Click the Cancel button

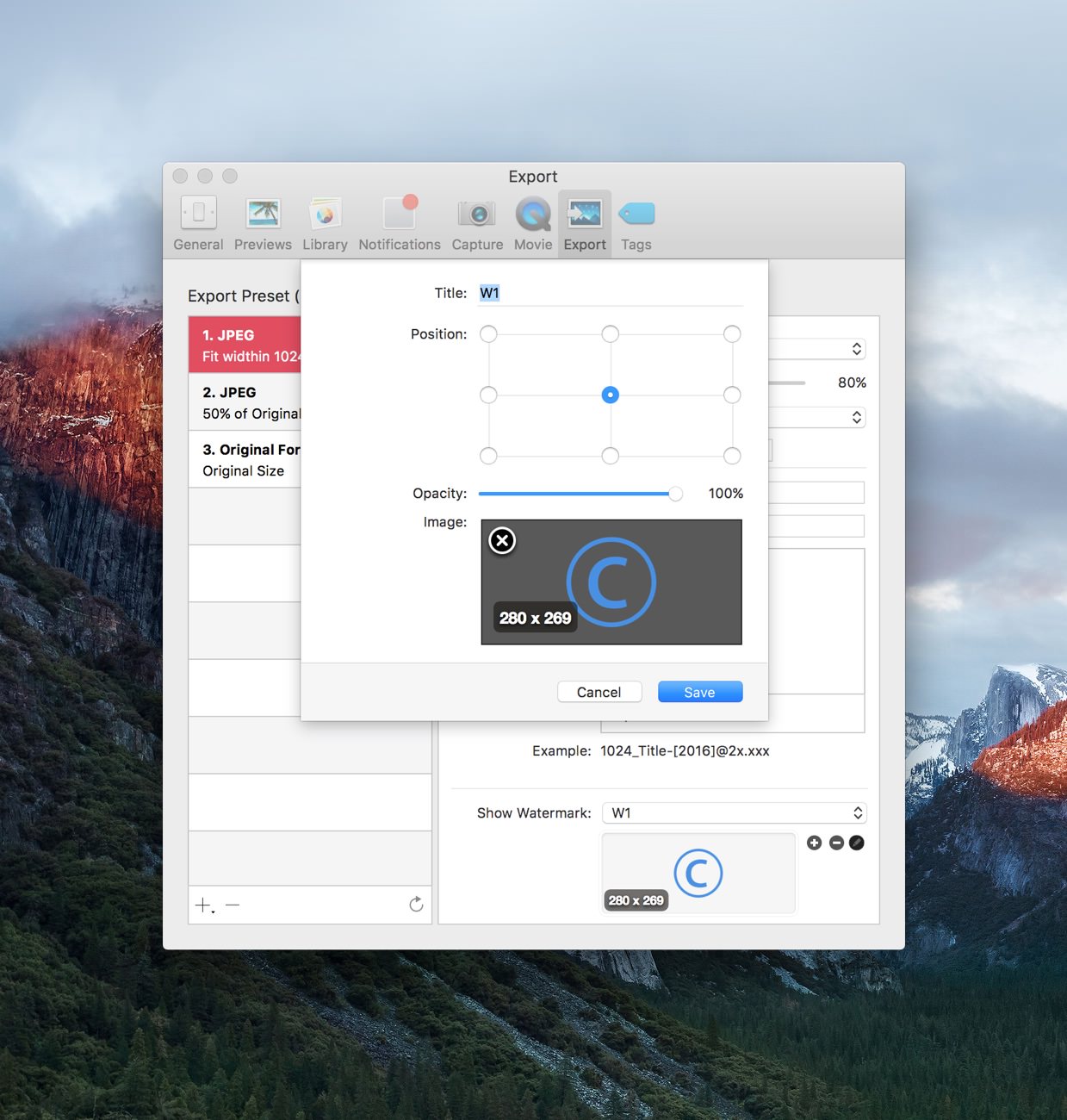pos(599,692)
